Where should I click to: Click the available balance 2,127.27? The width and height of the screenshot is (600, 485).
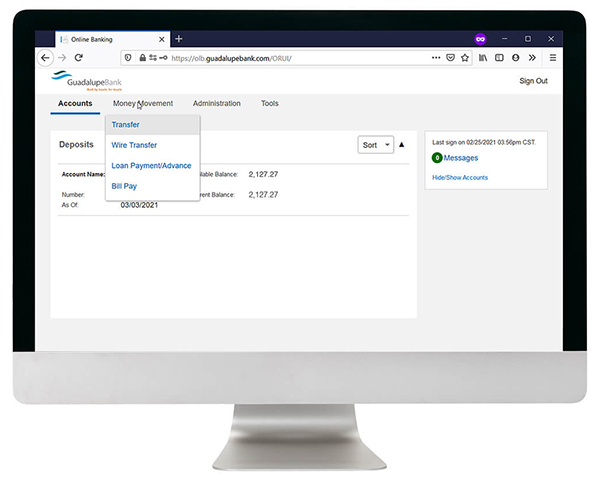click(263, 175)
